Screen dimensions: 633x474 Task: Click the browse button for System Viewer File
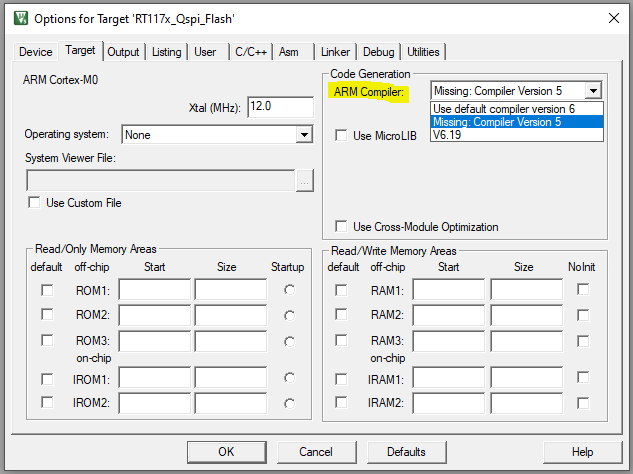click(305, 180)
